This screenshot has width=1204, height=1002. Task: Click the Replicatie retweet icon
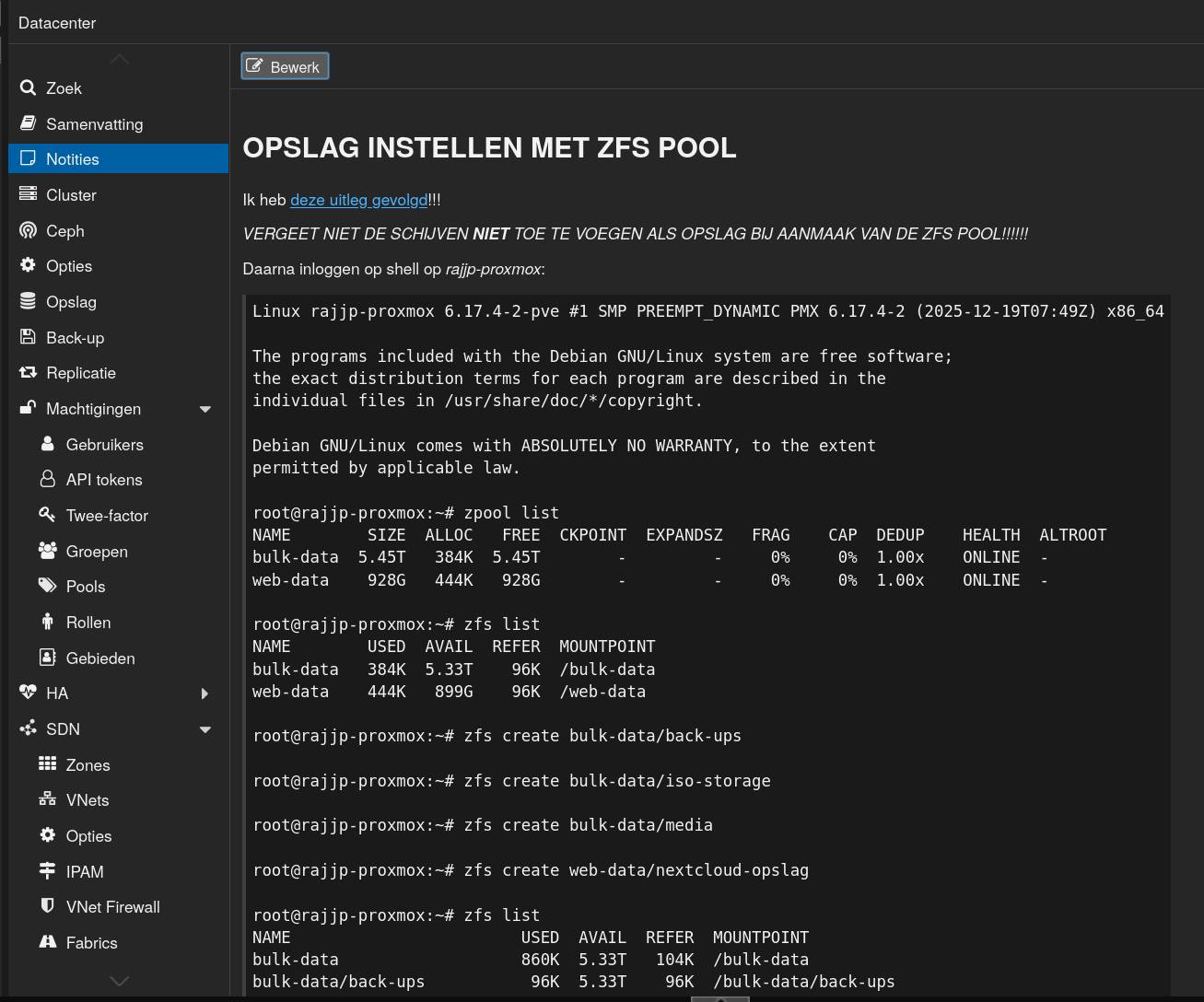(28, 373)
